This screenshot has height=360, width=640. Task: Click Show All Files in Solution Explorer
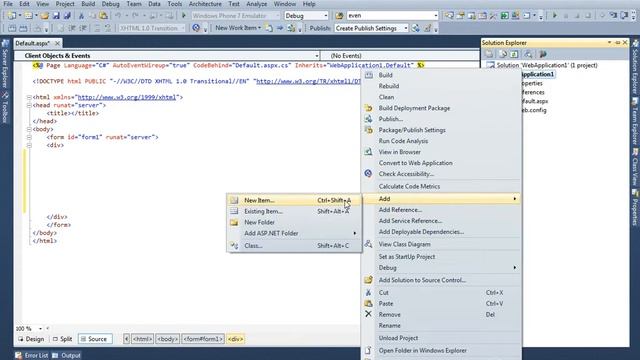tap(503, 54)
